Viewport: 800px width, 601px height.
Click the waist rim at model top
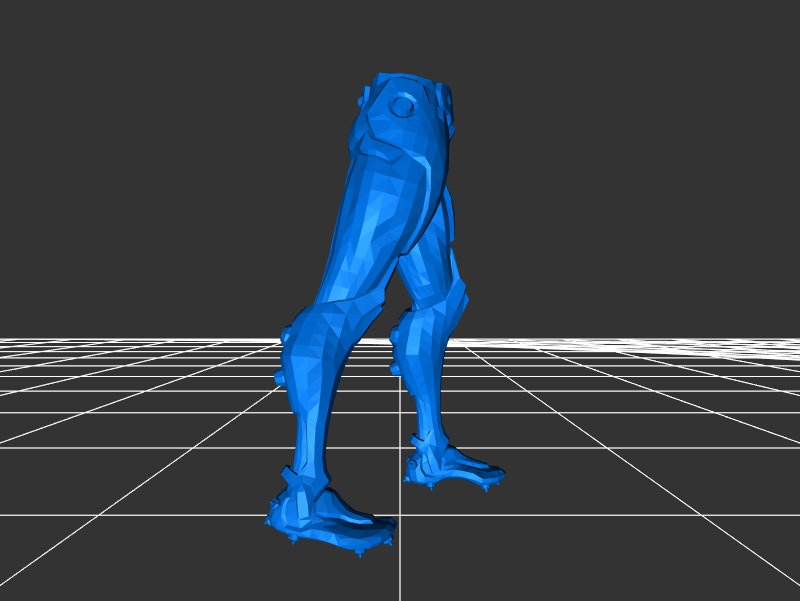click(405, 80)
